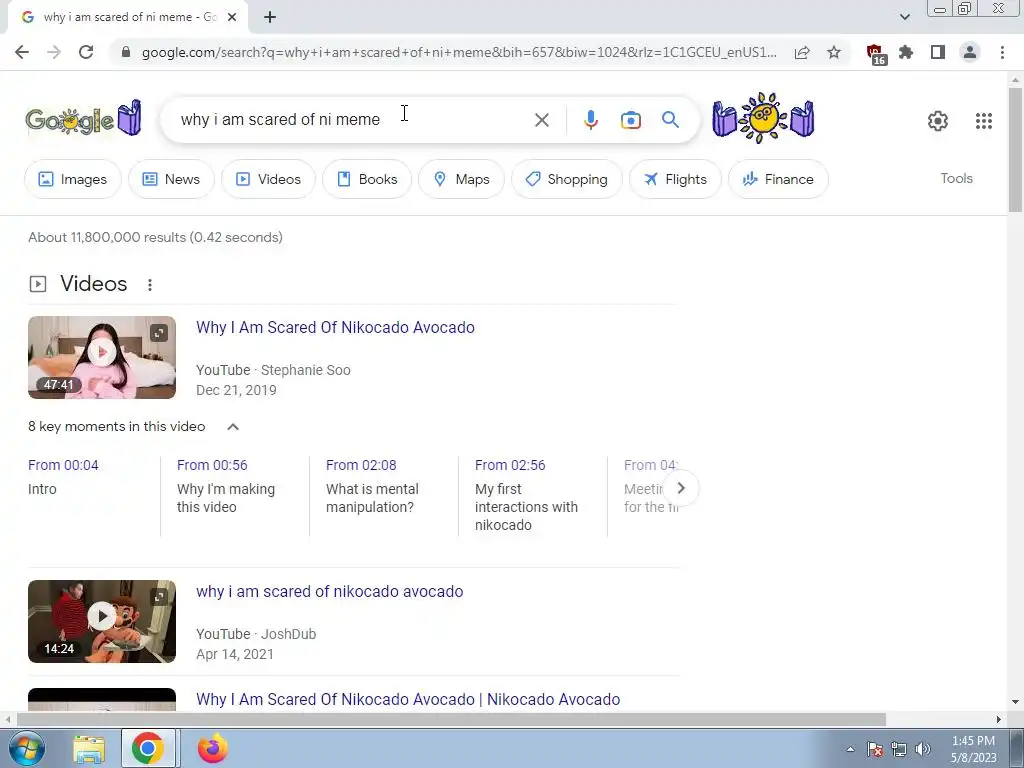Go forward with the forward arrow

point(54,52)
